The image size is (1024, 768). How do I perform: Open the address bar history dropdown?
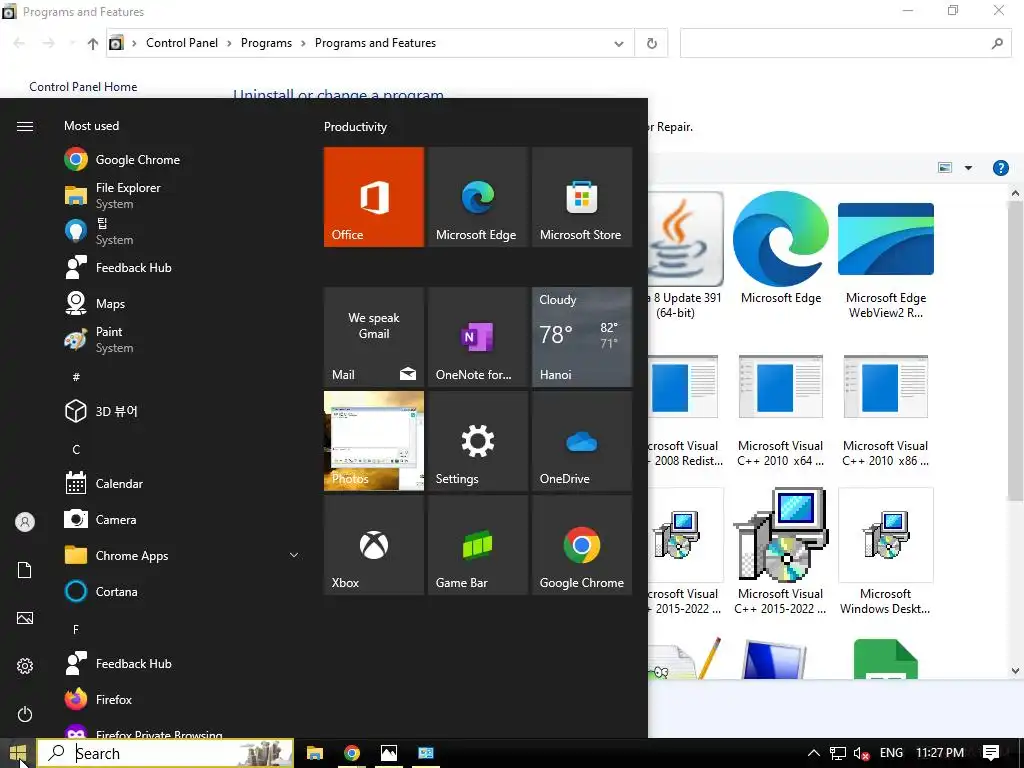point(618,44)
